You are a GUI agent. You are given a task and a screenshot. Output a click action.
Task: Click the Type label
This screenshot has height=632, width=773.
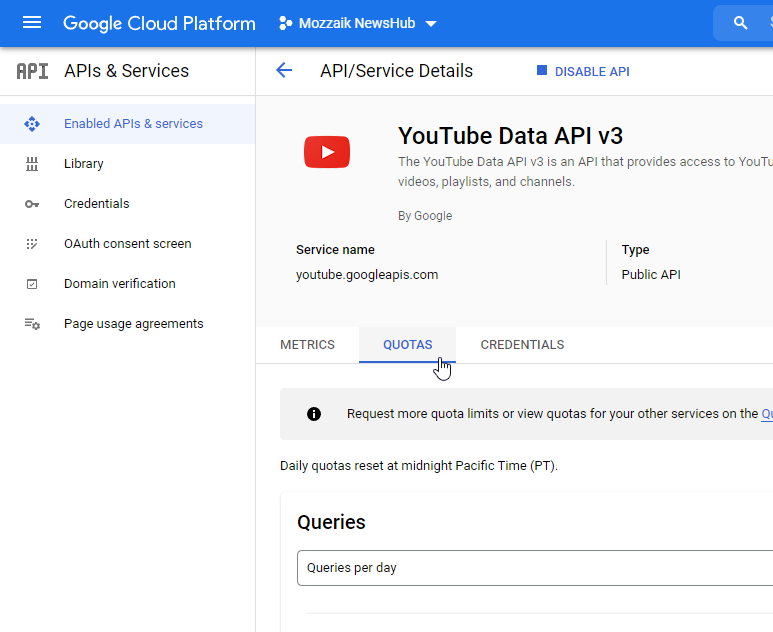pyautogui.click(x=635, y=250)
